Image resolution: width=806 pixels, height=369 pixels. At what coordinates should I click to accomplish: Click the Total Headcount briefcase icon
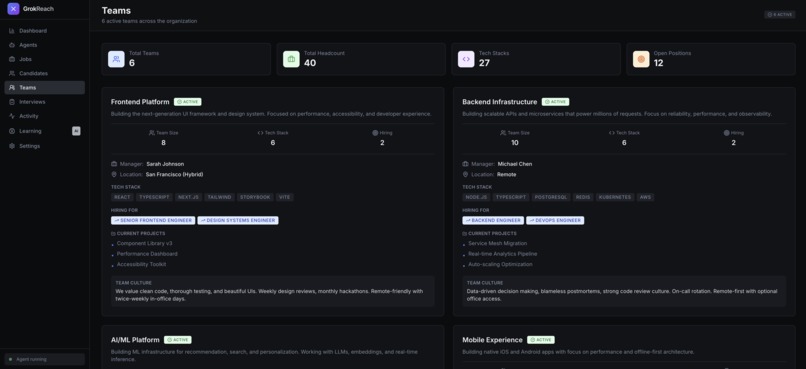point(291,59)
